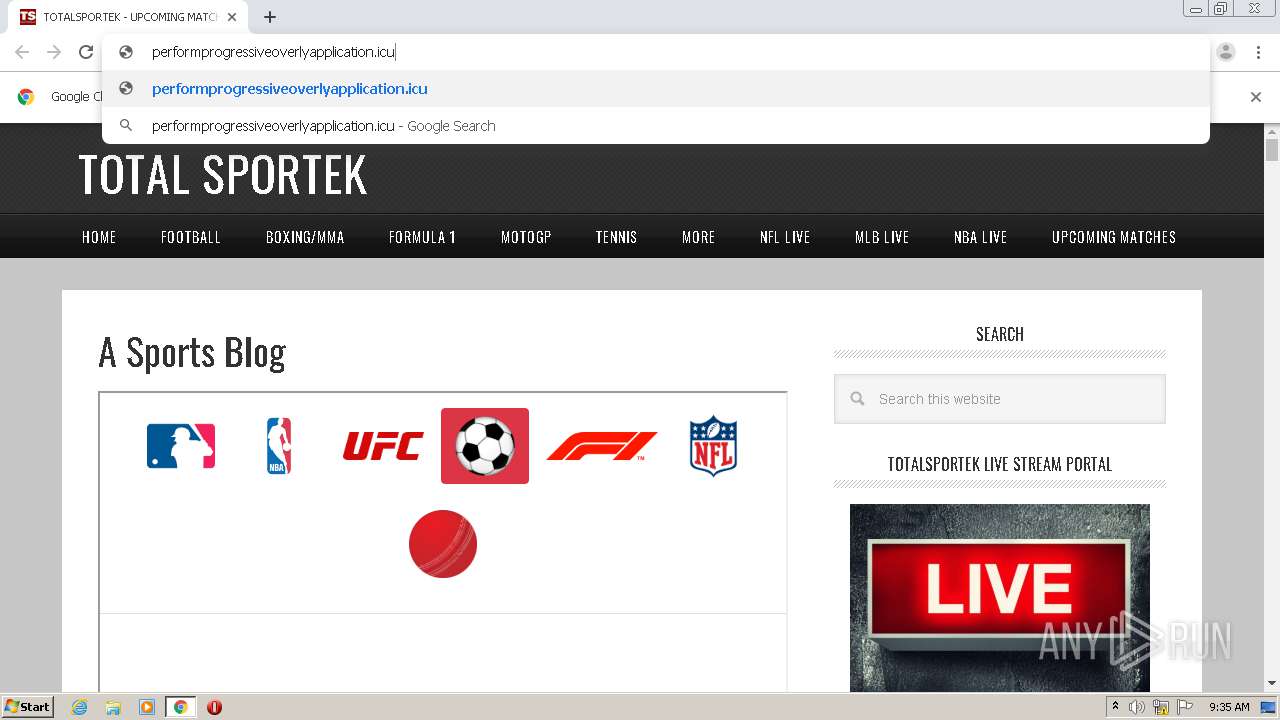Open the media player taskbar icon
This screenshot has height=720, width=1280.
[147, 707]
